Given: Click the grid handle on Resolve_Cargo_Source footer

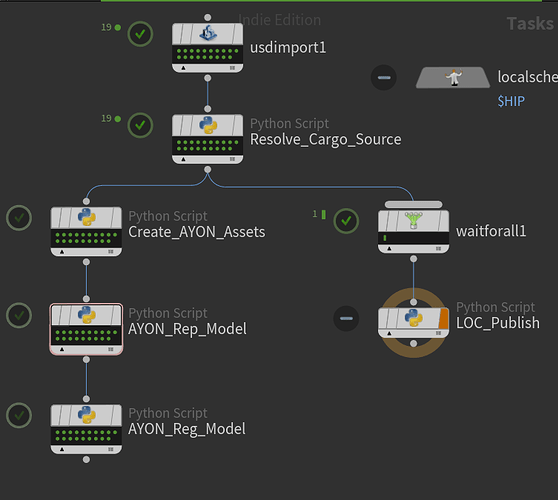Looking at the screenshot, I should [x=232, y=159].
